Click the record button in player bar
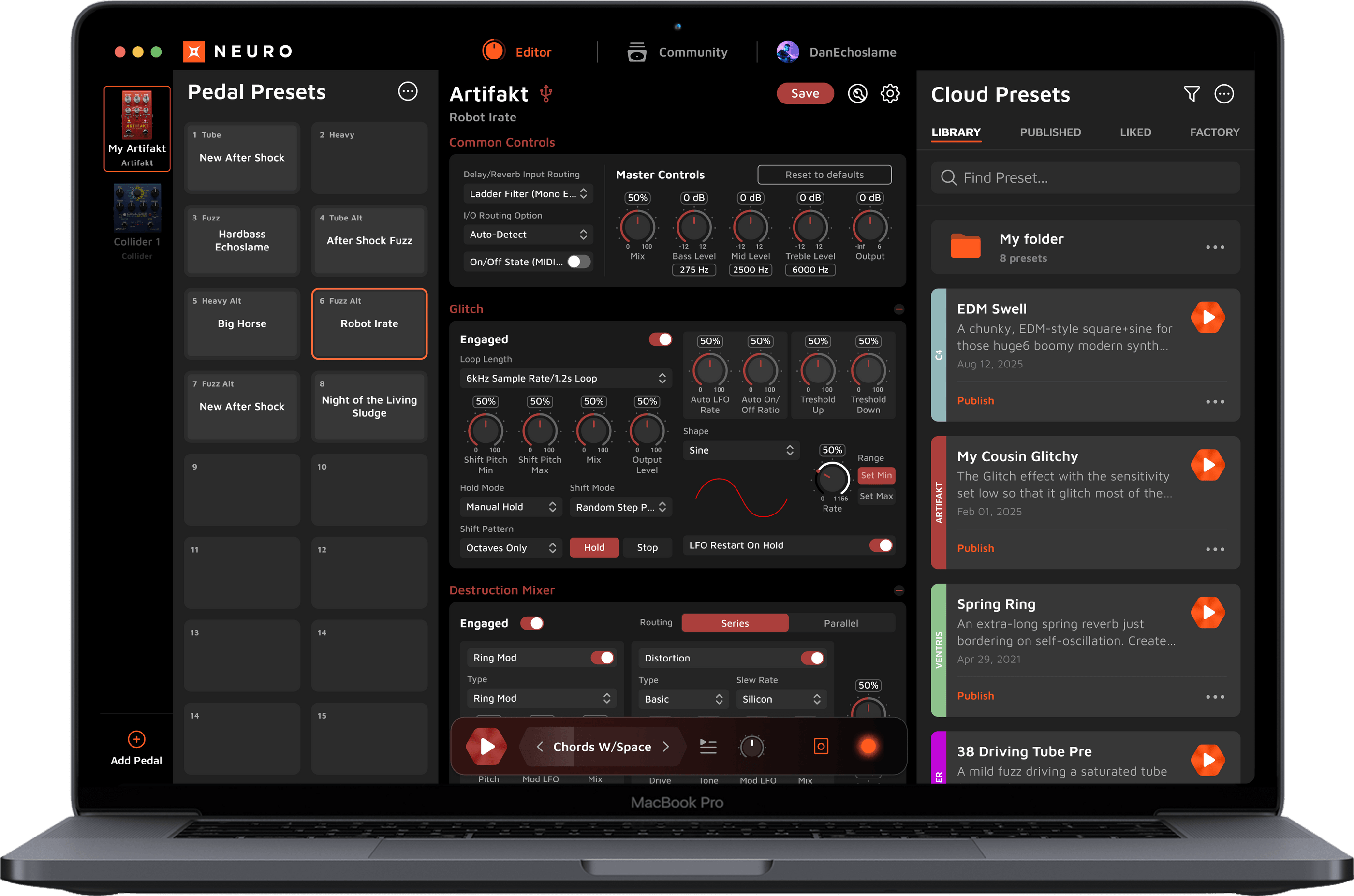 pyautogui.click(x=868, y=746)
